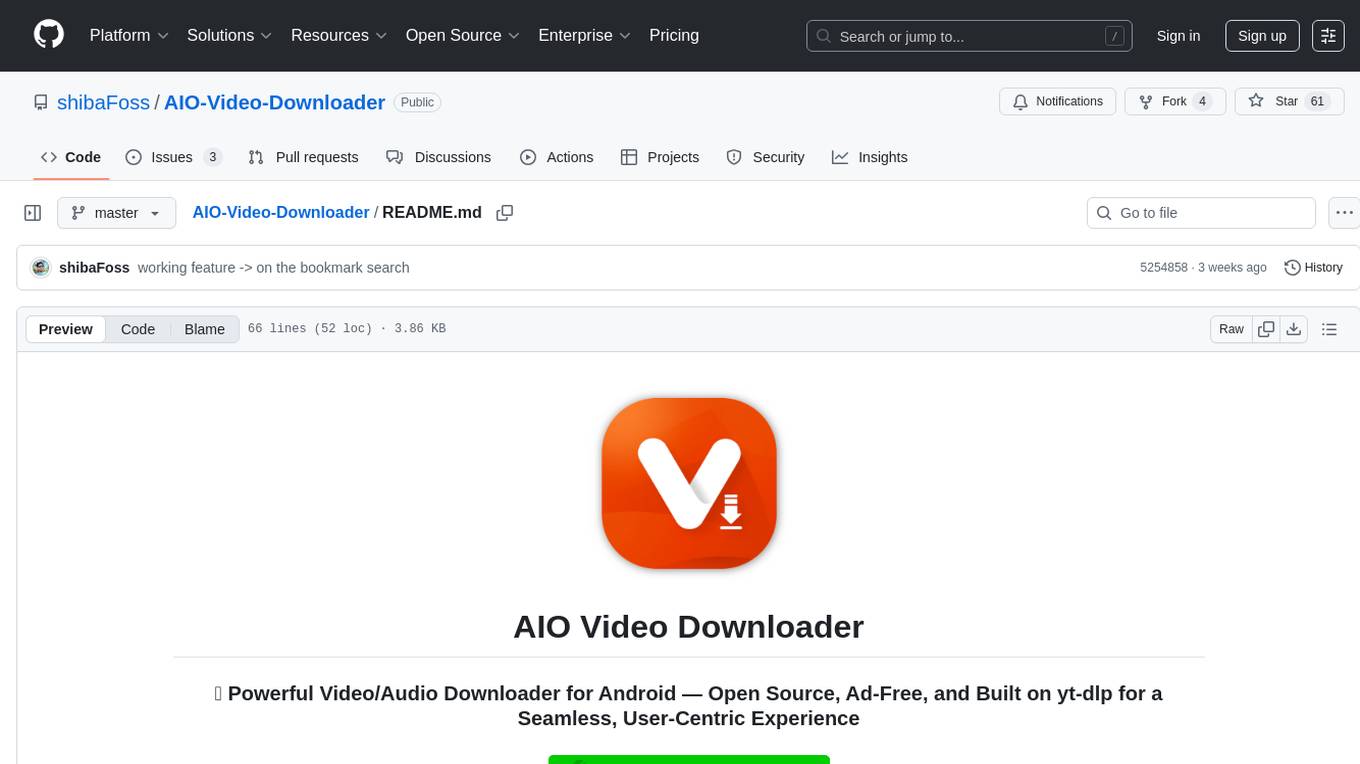Open the Raw file view
The width and height of the screenshot is (1360, 764).
point(1231,329)
